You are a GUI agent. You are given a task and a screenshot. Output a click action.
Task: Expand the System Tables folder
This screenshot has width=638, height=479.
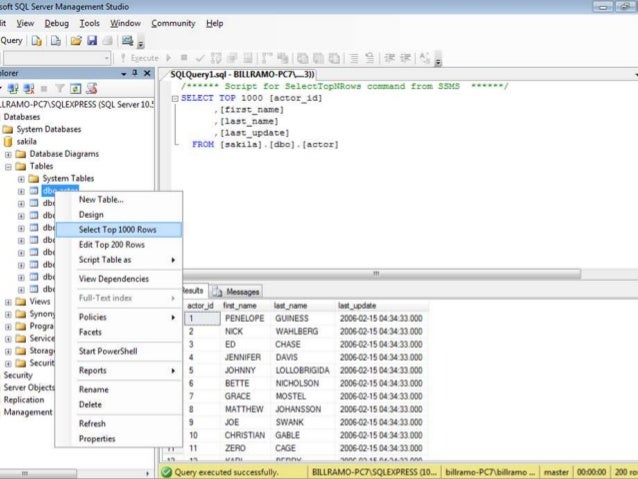tap(21, 178)
